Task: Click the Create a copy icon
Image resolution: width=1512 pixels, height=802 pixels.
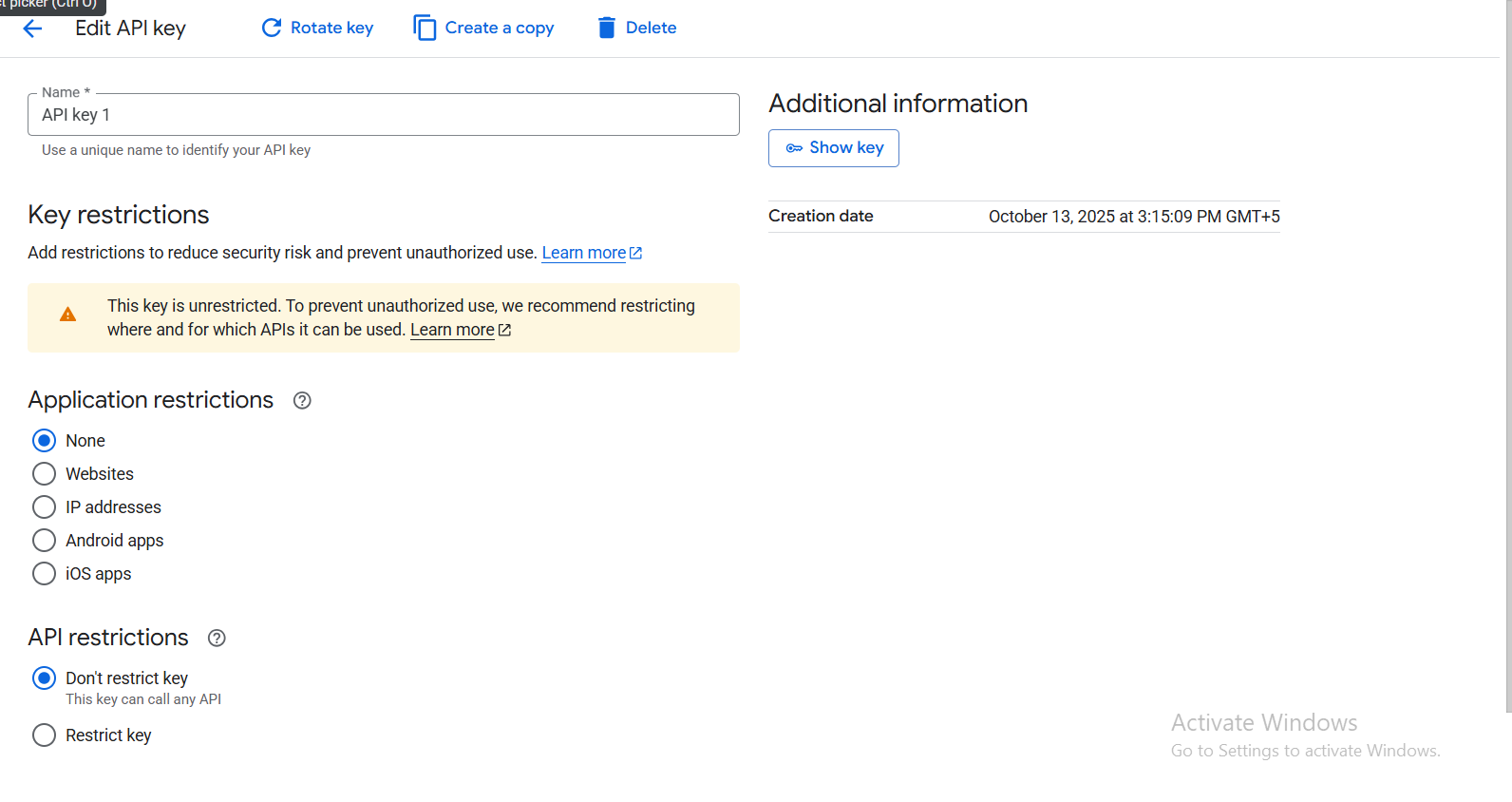Action: pyautogui.click(x=425, y=28)
